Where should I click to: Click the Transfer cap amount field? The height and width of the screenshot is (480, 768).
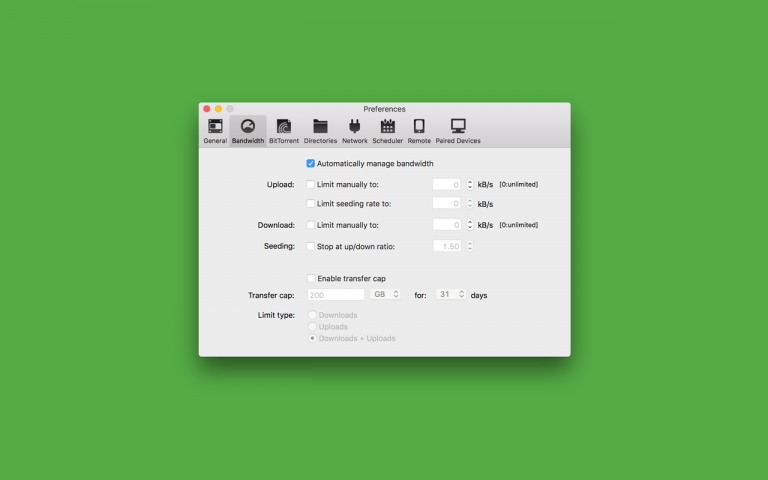pyautogui.click(x=336, y=295)
